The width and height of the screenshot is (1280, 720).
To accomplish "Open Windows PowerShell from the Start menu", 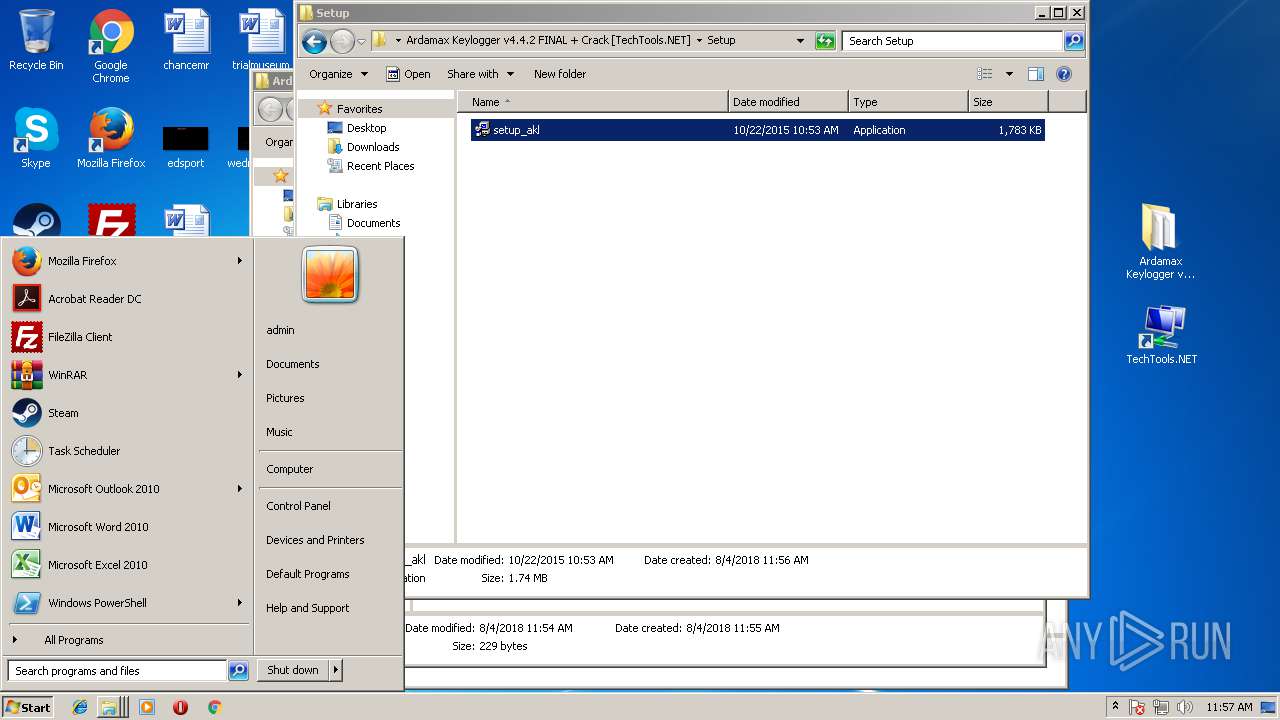I will tap(128, 603).
